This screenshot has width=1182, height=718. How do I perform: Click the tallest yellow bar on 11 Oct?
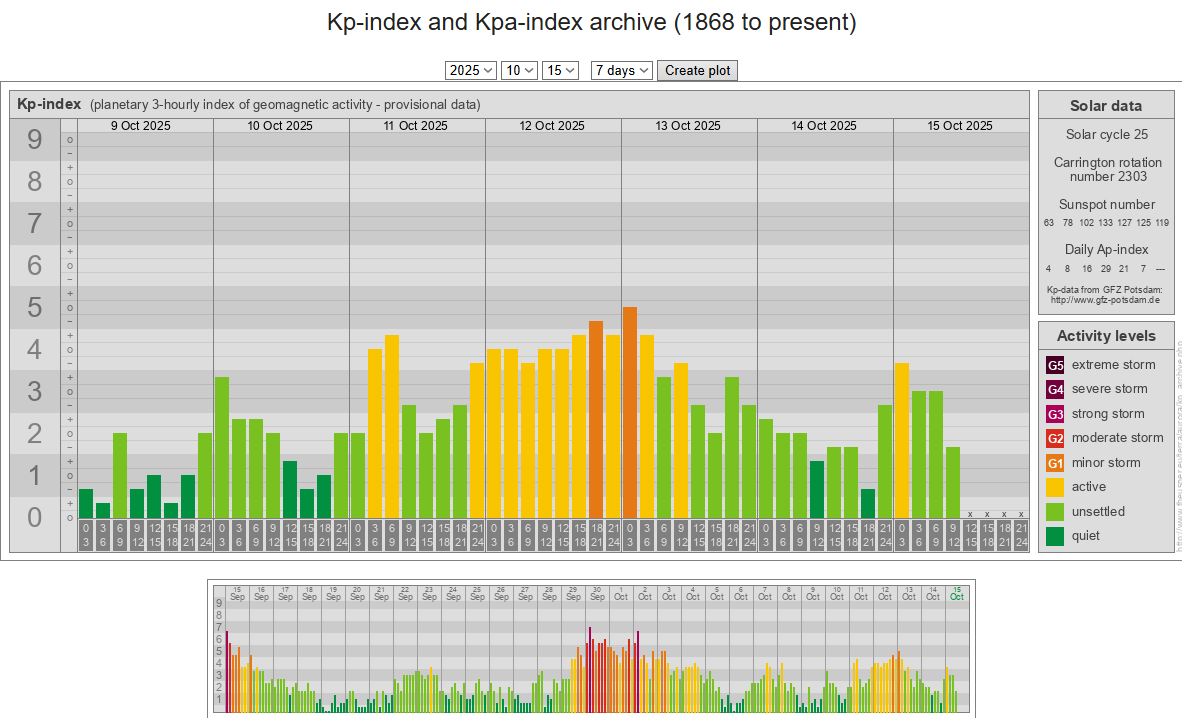click(x=392, y=426)
